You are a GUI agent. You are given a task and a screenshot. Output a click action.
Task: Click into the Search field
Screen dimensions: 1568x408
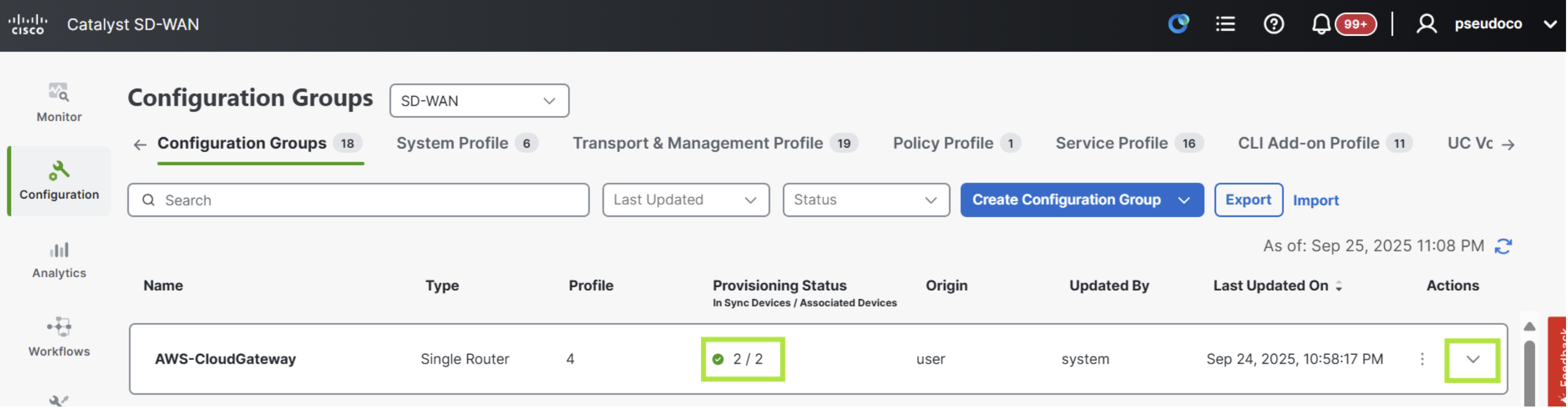pyautogui.click(x=358, y=200)
